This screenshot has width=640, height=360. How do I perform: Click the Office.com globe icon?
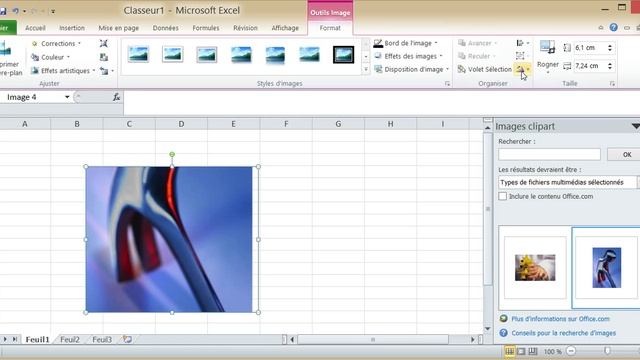click(504, 319)
